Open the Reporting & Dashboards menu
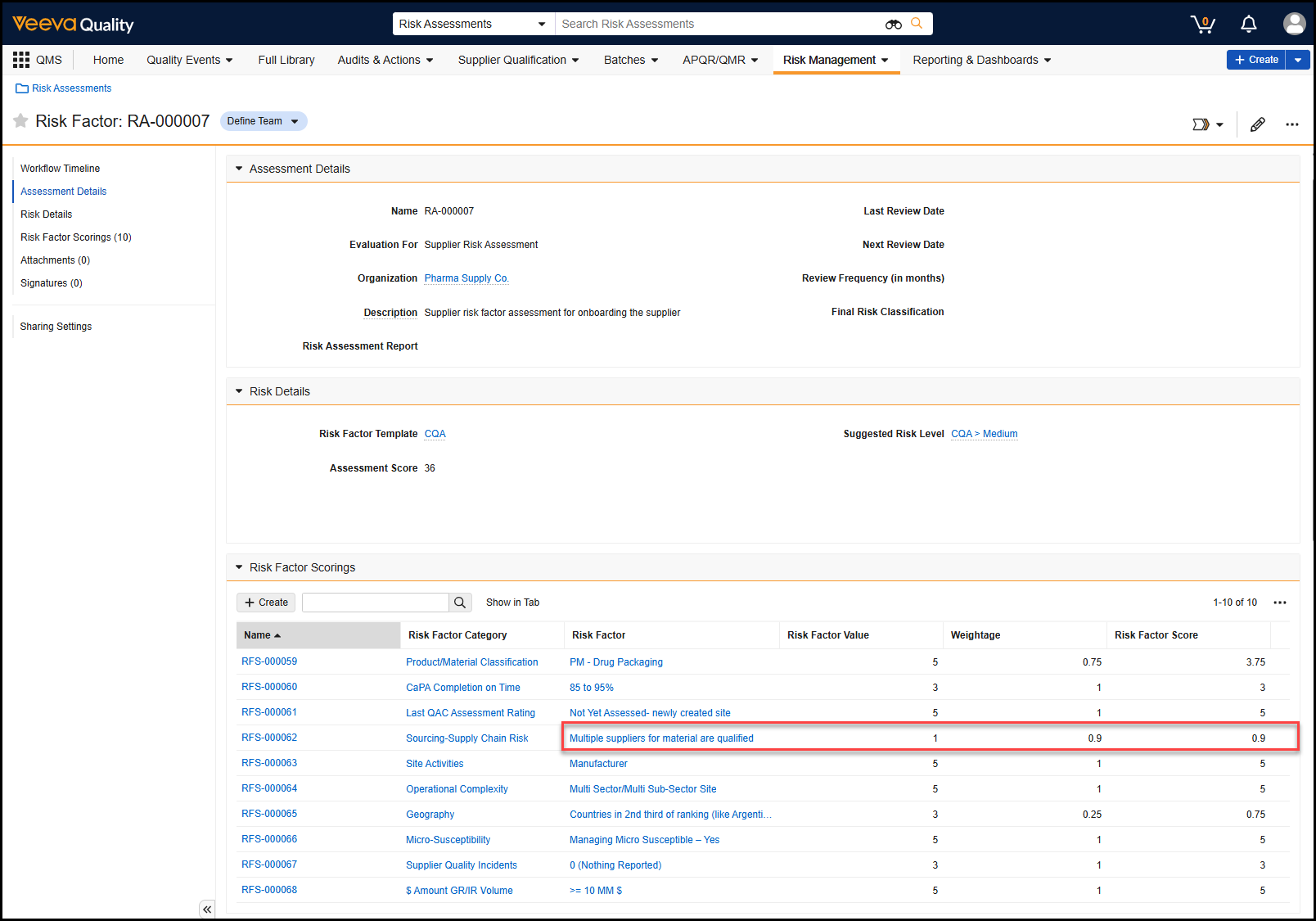 pyautogui.click(x=981, y=60)
